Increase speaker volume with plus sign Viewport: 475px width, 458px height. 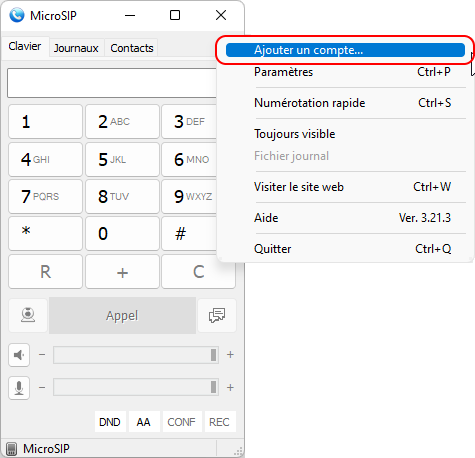point(230,355)
